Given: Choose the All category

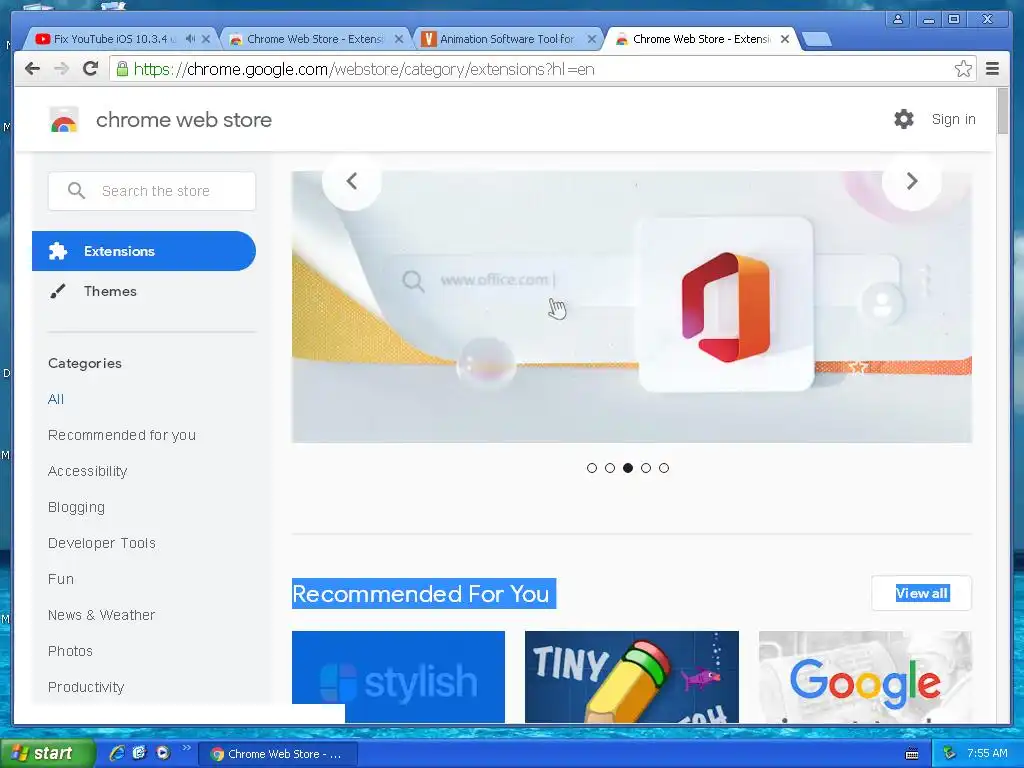Looking at the screenshot, I should click(56, 399).
